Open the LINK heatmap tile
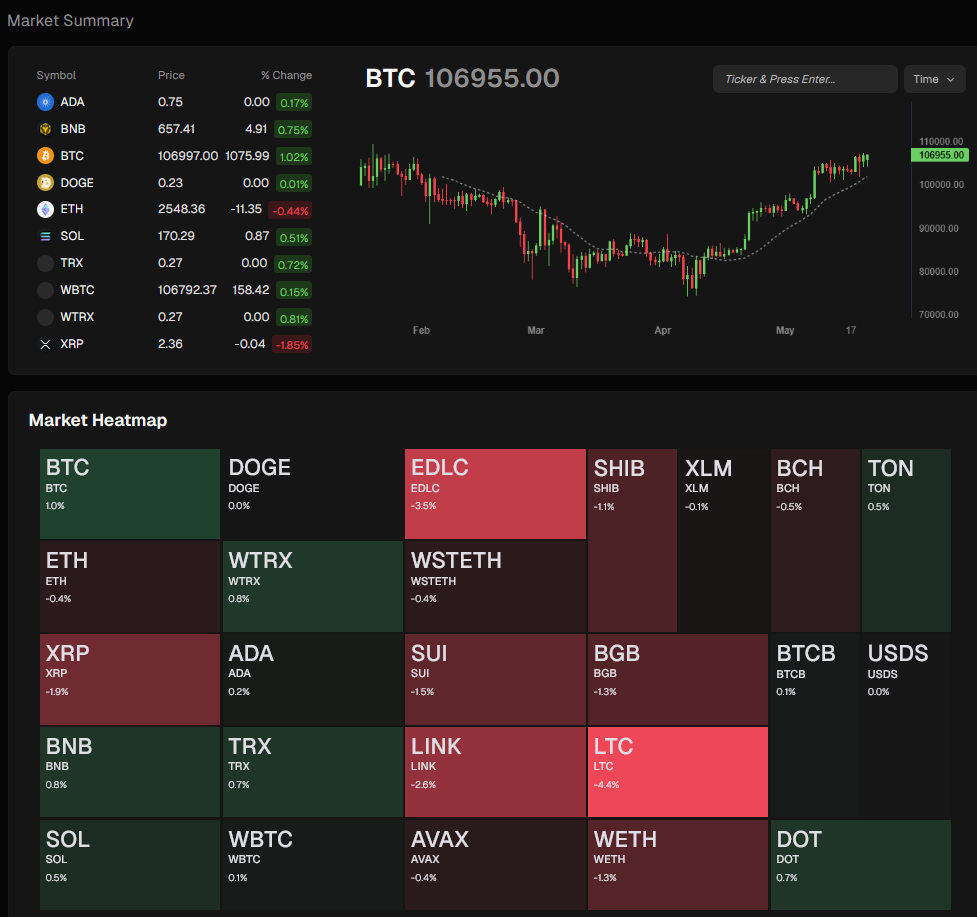The width and height of the screenshot is (977, 917). coord(495,772)
